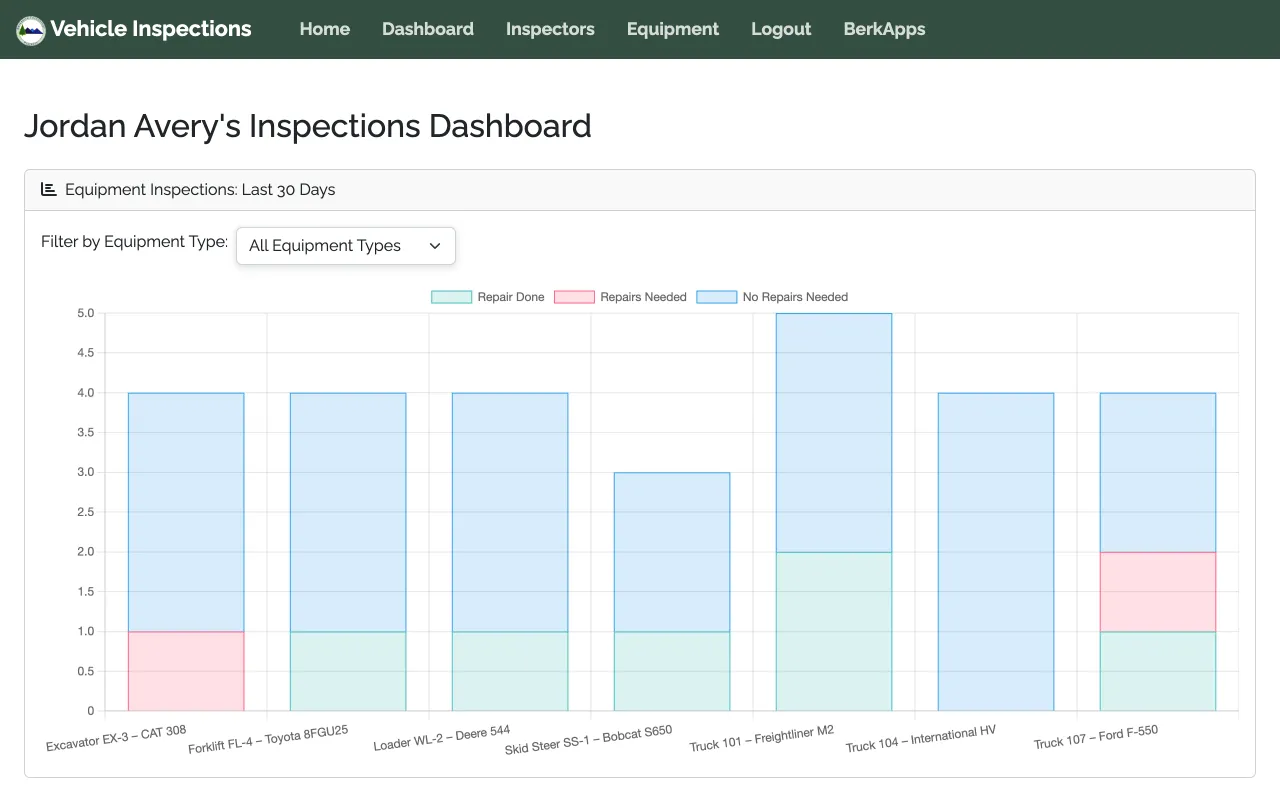Image resolution: width=1280 pixels, height=800 pixels.
Task: Open the Equipment page
Action: click(x=673, y=29)
